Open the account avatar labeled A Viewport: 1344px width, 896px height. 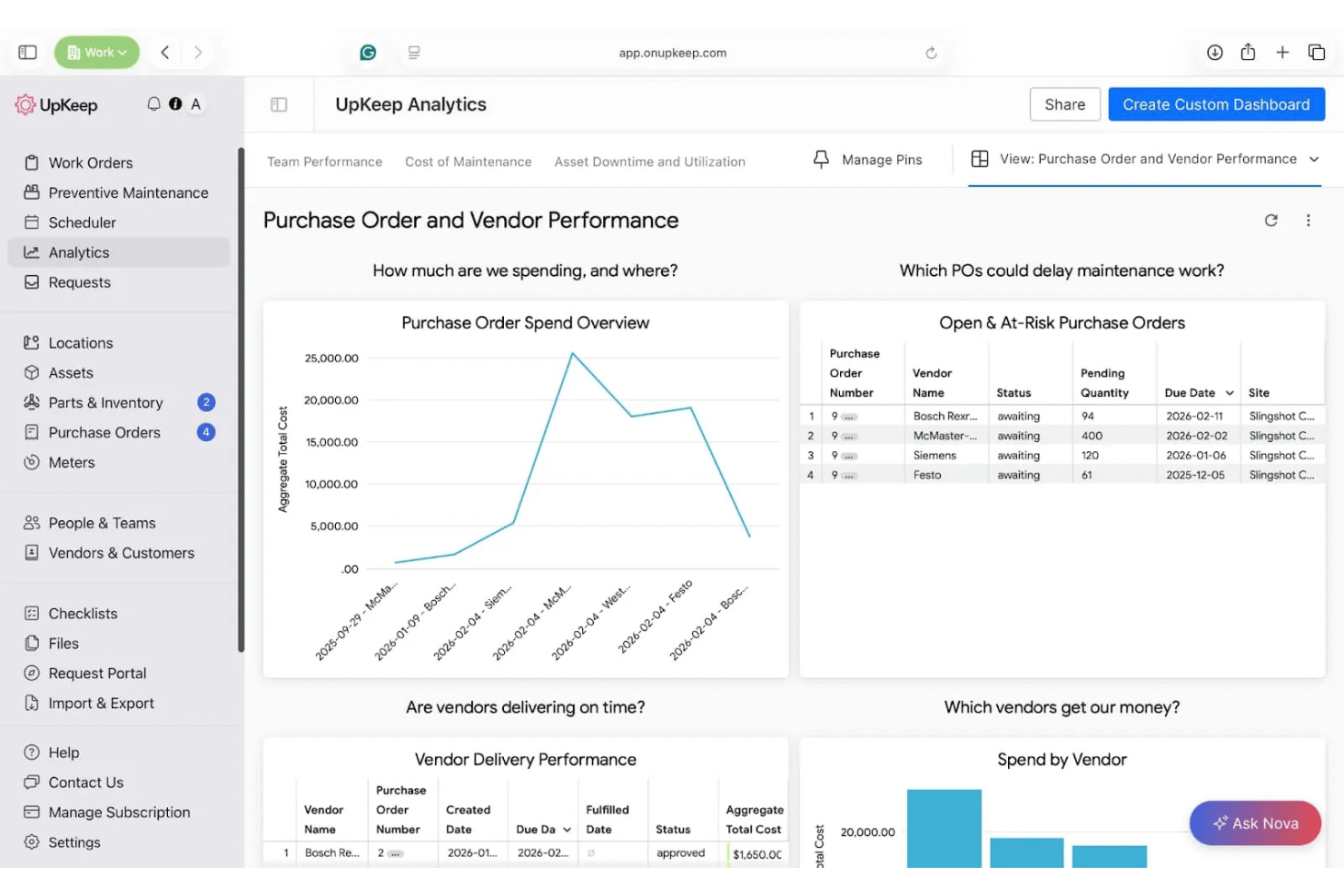point(195,104)
